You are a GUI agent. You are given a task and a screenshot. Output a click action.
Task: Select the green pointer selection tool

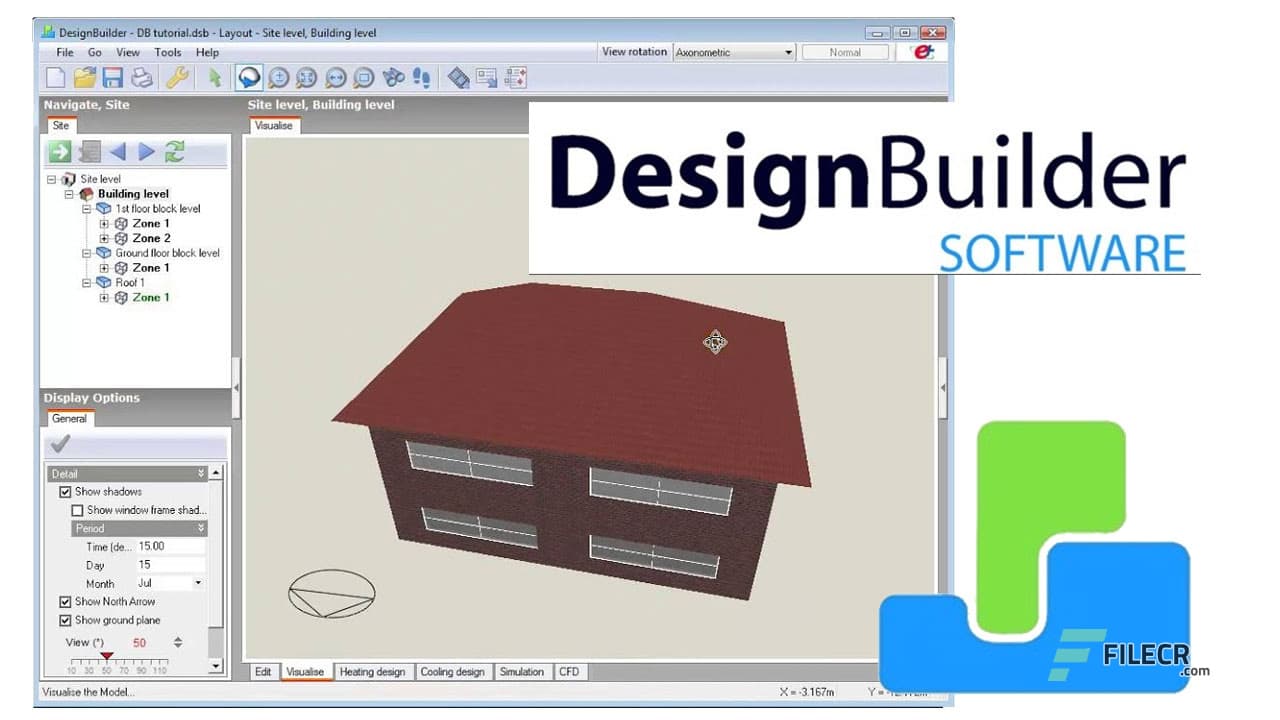[x=214, y=77]
